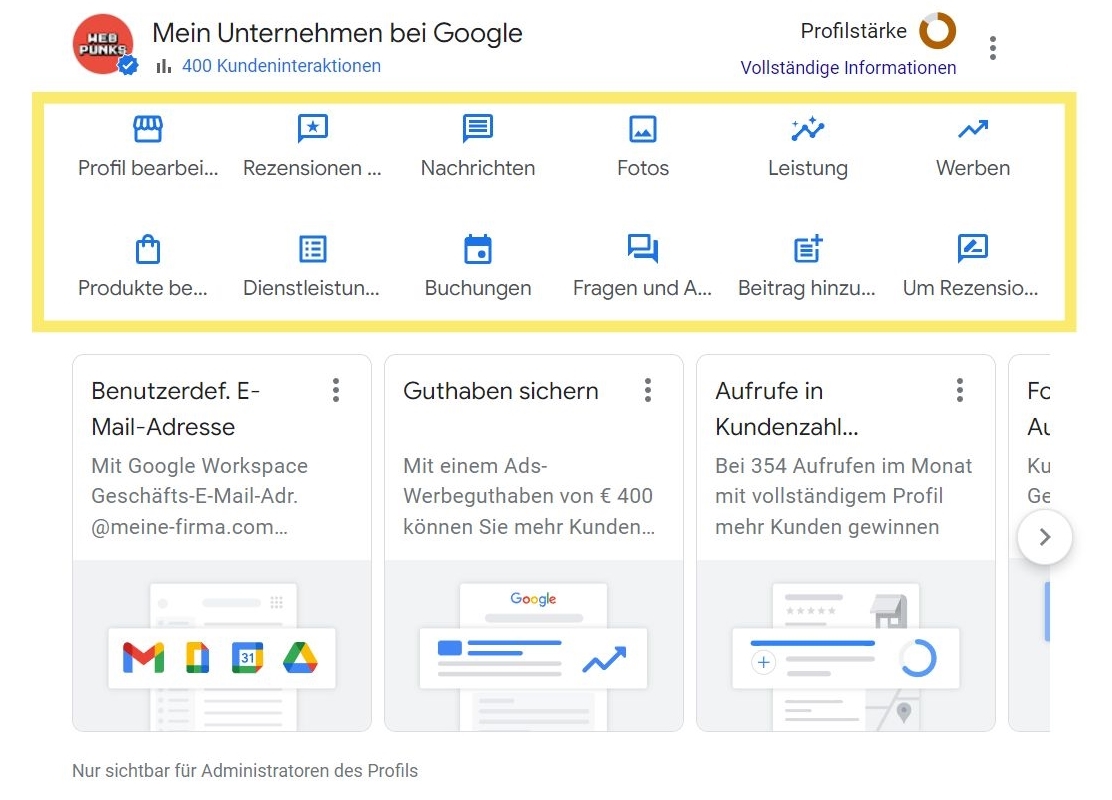The width and height of the screenshot is (1112, 800).
Task: Click the Google Docs icon in Workspace card
Action: tap(197, 657)
